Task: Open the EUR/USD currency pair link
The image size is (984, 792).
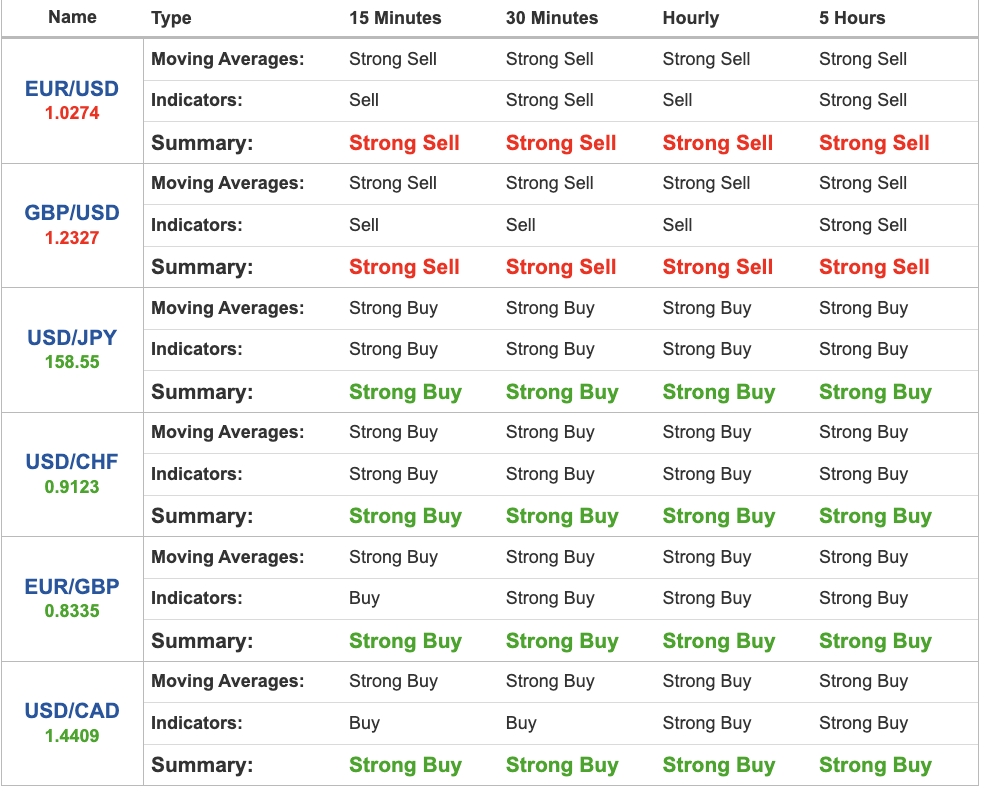Action: 72,88
